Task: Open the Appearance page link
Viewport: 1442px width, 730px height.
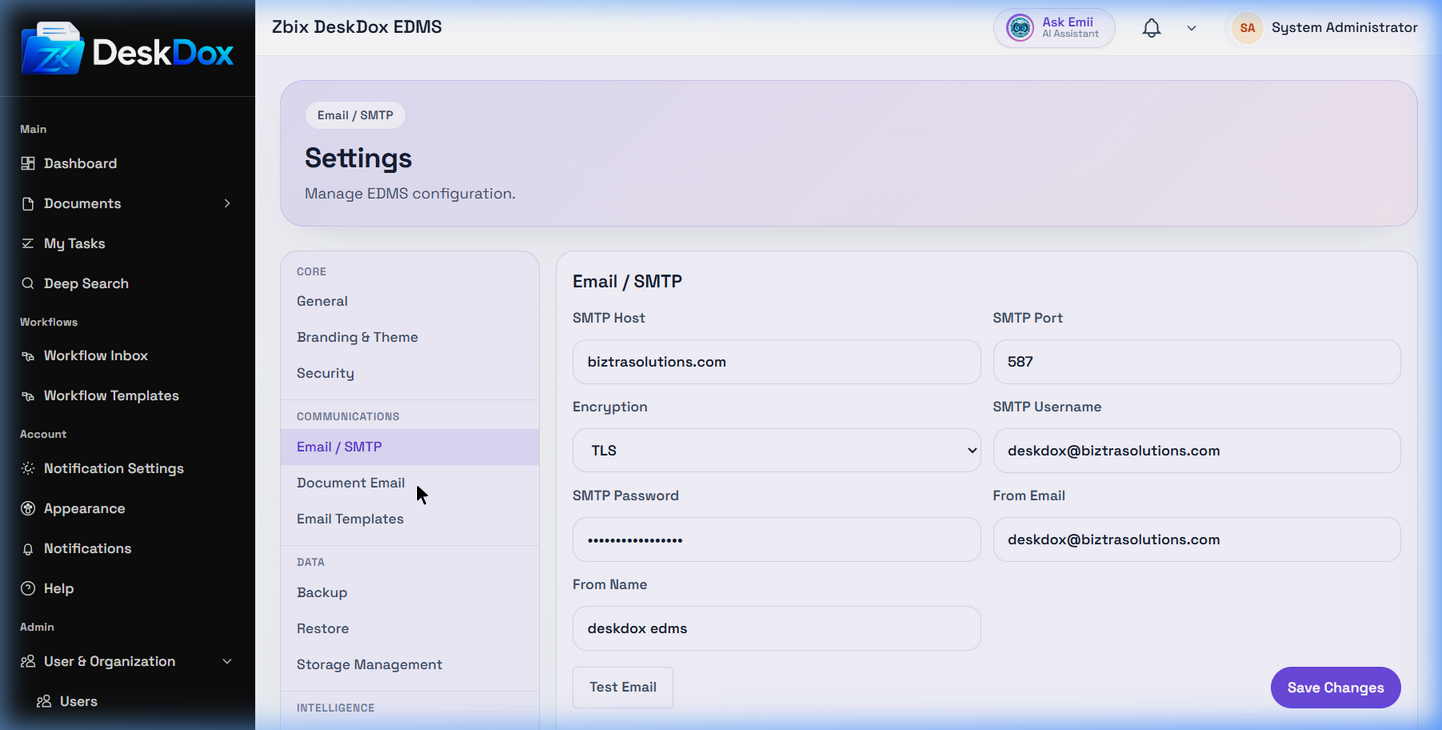Action: click(84, 508)
